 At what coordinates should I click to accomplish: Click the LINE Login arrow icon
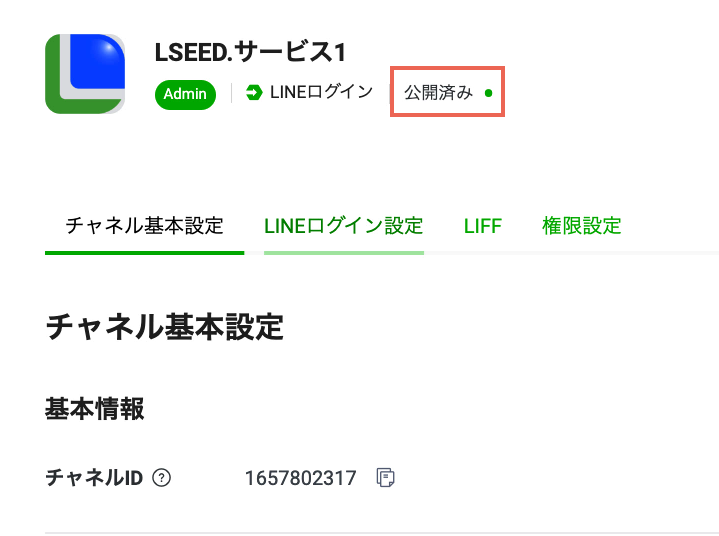tap(254, 93)
